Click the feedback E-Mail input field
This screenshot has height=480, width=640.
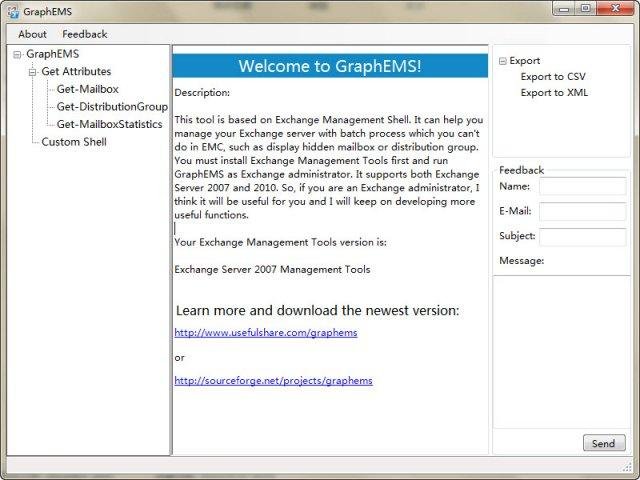582,211
